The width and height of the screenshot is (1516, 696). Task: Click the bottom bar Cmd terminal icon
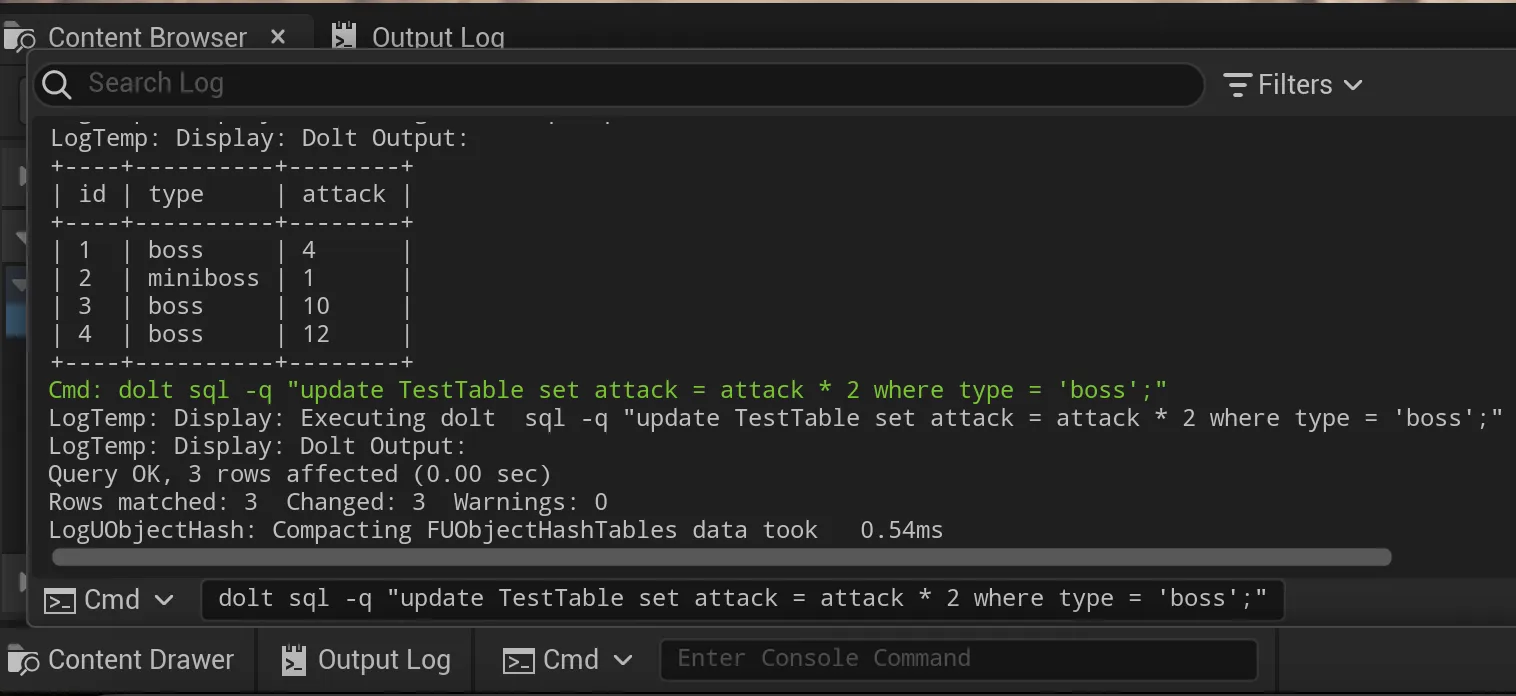click(x=518, y=661)
